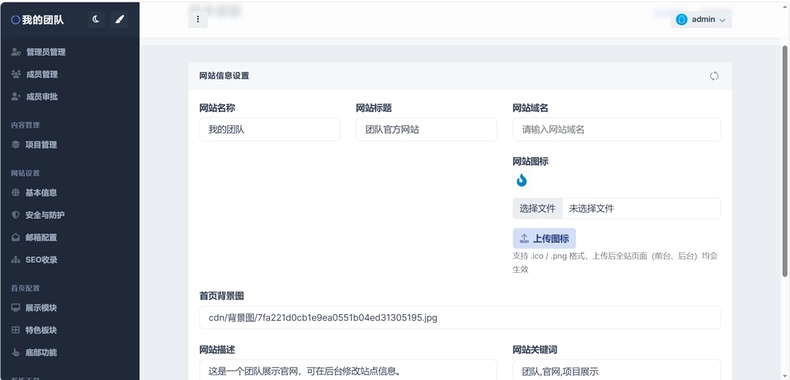
Task: Click the 内容管理 section heading
Action: pos(25,125)
